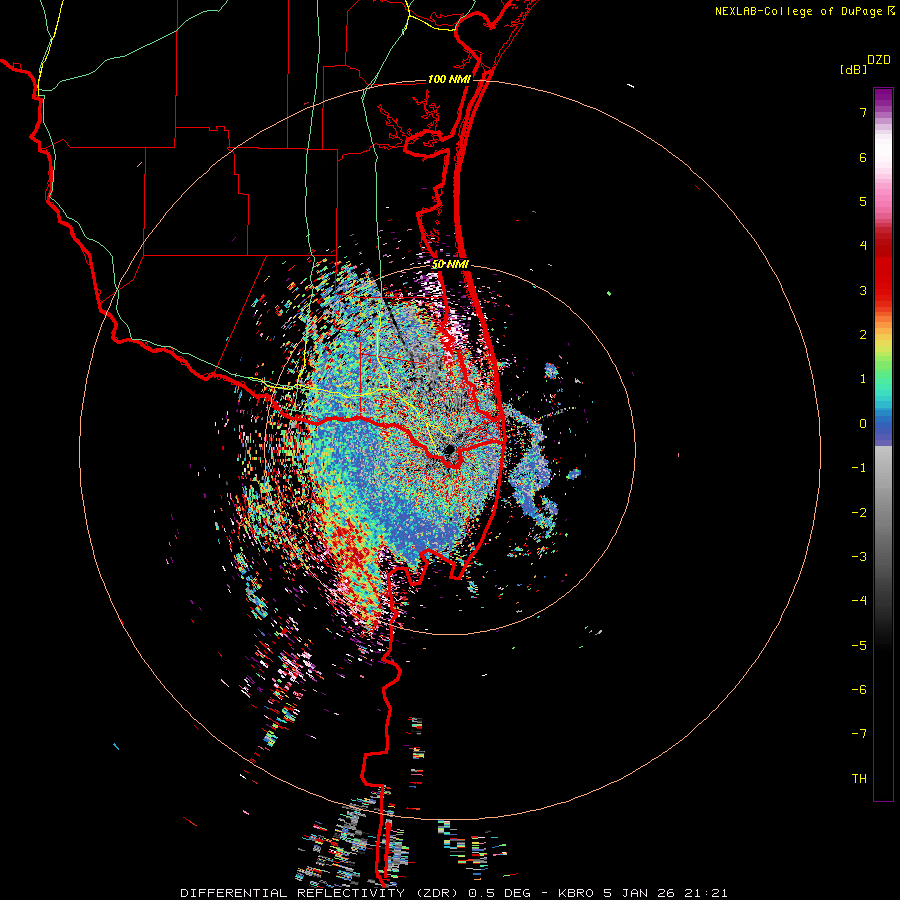Click the 1 value on the dB scale

tap(863, 379)
